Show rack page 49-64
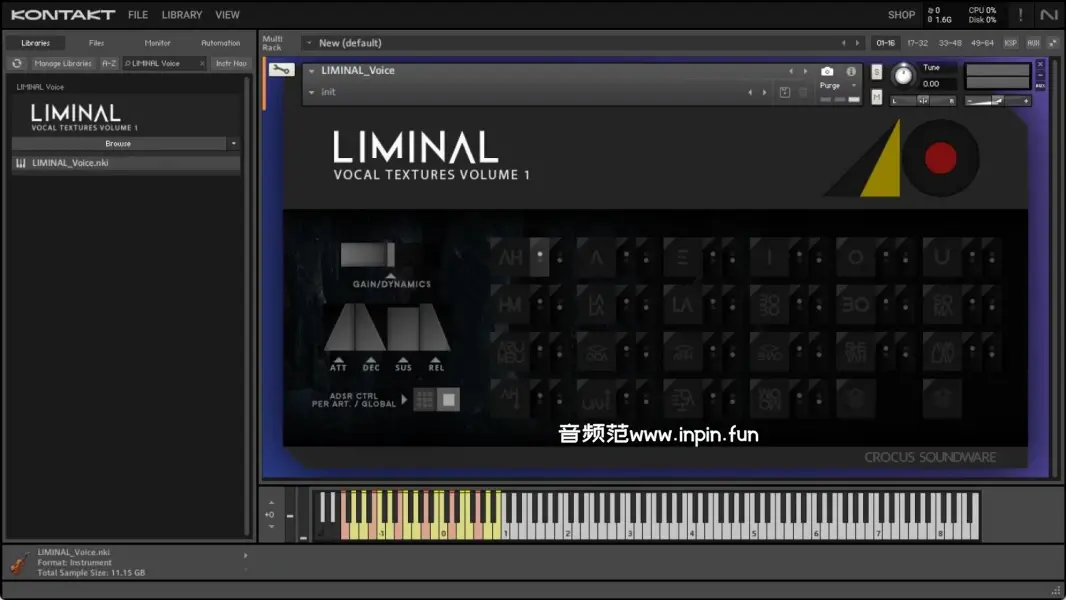1066x600 pixels. [x=982, y=43]
